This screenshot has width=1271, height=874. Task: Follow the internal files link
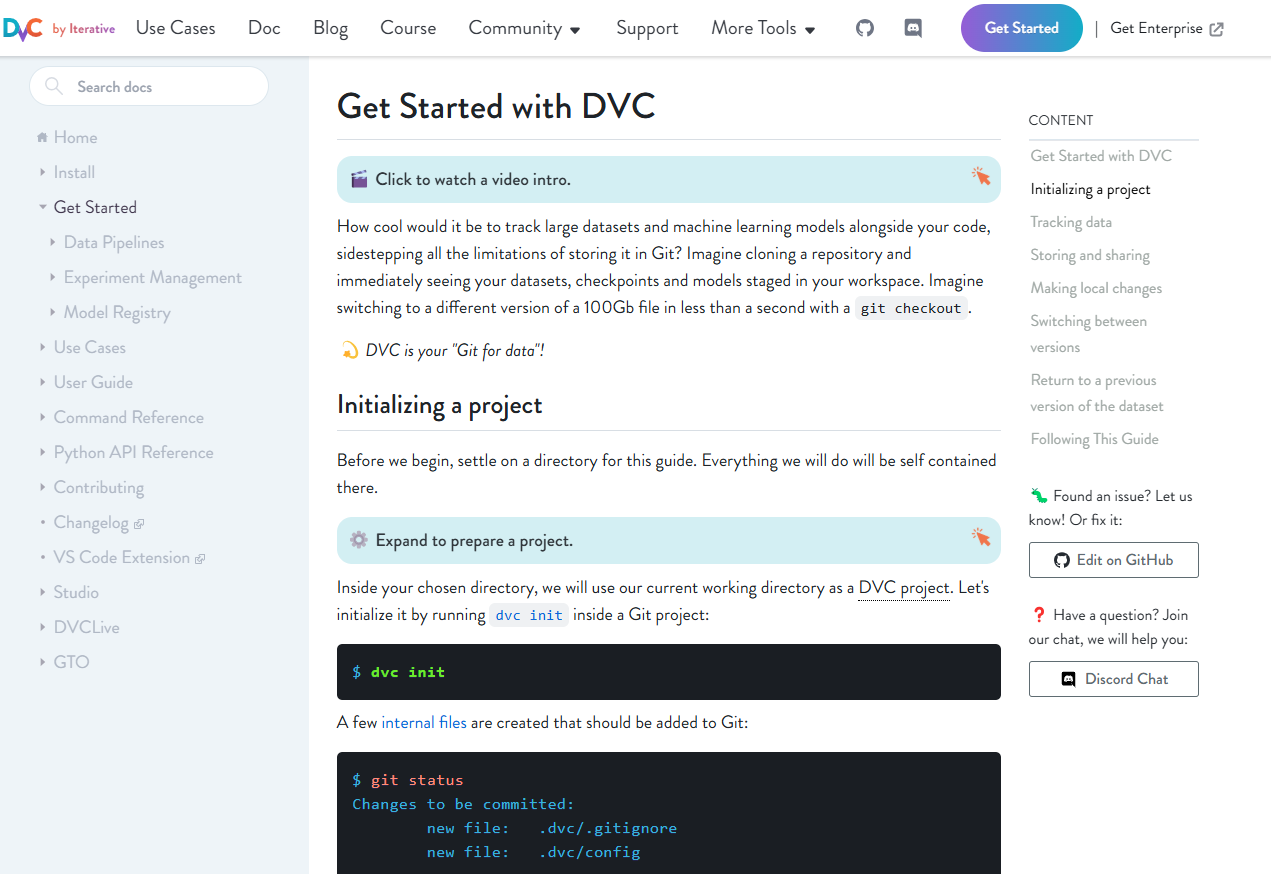point(424,722)
